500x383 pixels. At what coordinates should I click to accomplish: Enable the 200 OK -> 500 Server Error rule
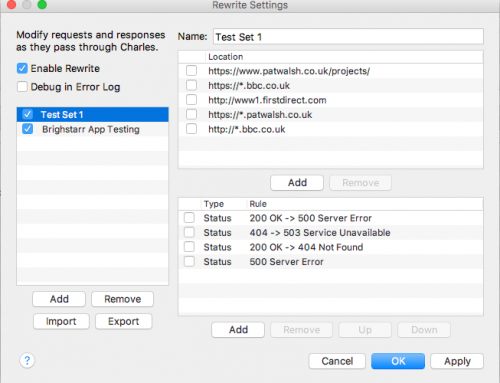pyautogui.click(x=189, y=218)
